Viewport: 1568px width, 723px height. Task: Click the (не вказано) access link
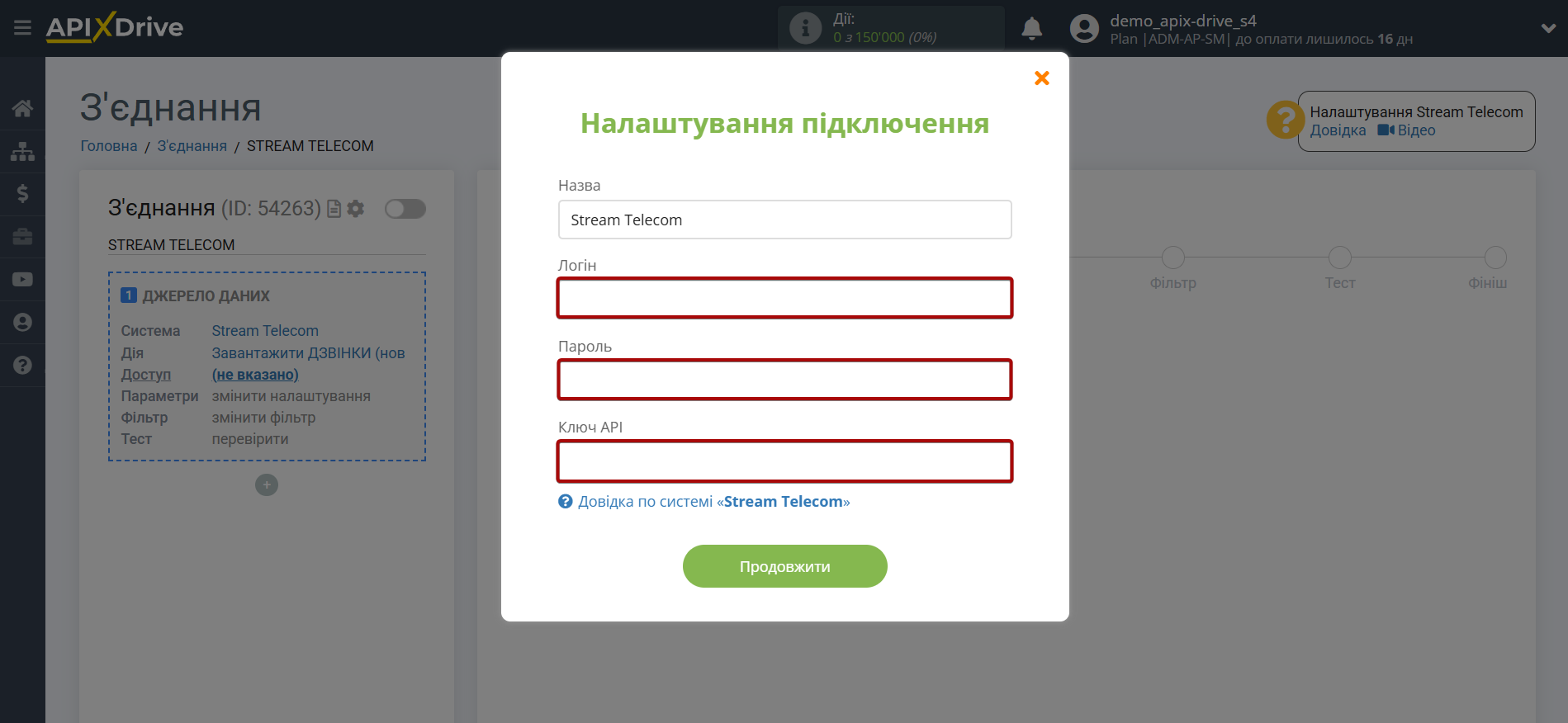pos(255,375)
